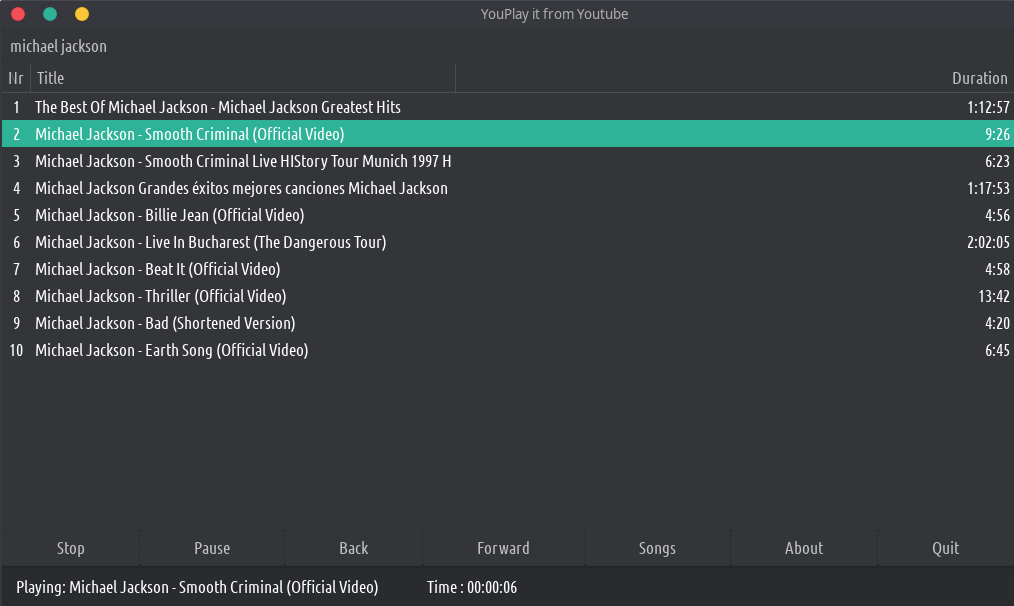This screenshot has width=1014, height=606.
Task: Skip back with the Back button
Action: [354, 548]
